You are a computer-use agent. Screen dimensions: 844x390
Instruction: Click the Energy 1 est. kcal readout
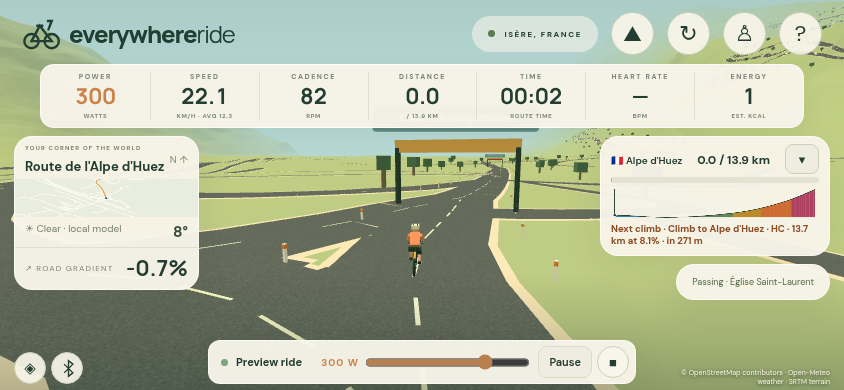point(749,96)
